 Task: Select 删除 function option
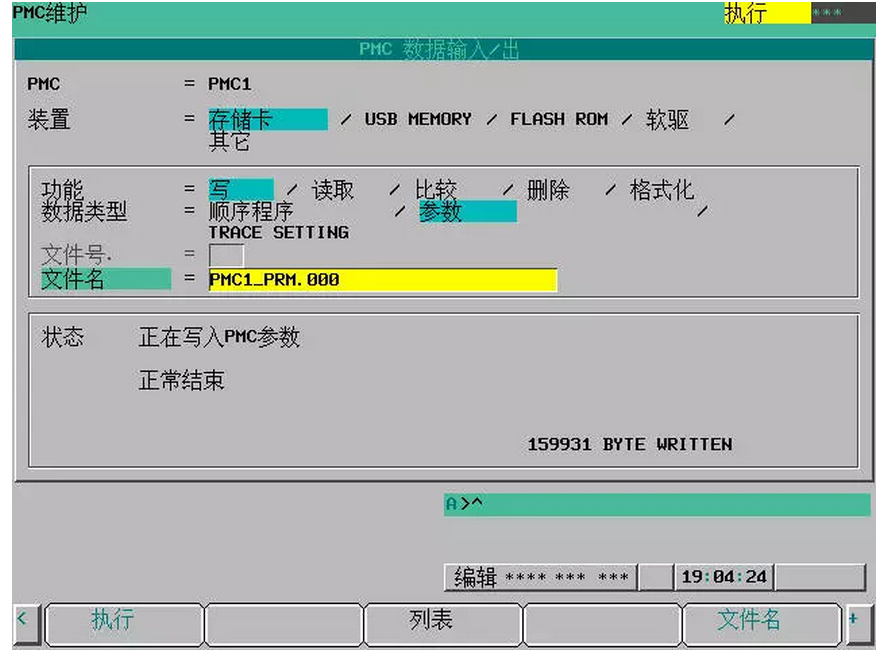click(547, 190)
